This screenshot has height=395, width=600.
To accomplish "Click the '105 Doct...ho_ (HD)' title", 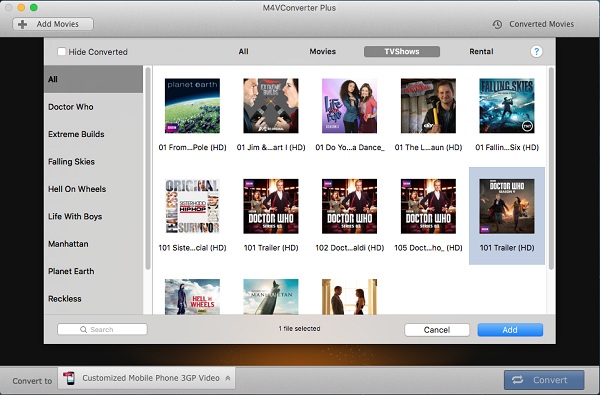I will 428,248.
